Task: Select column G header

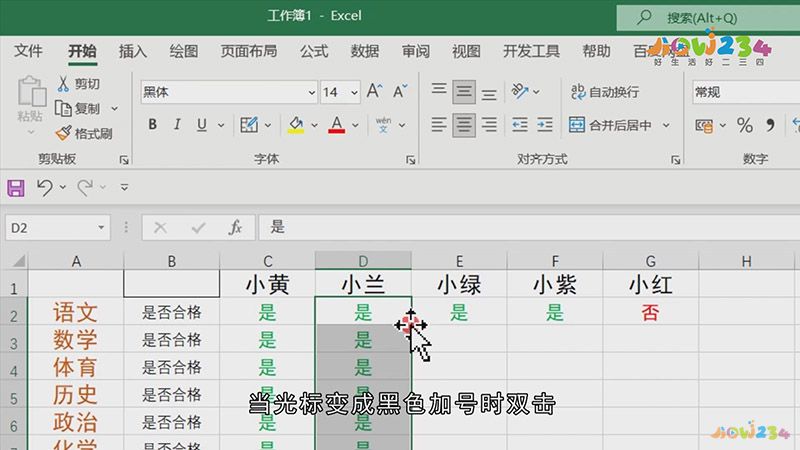Action: [x=651, y=261]
